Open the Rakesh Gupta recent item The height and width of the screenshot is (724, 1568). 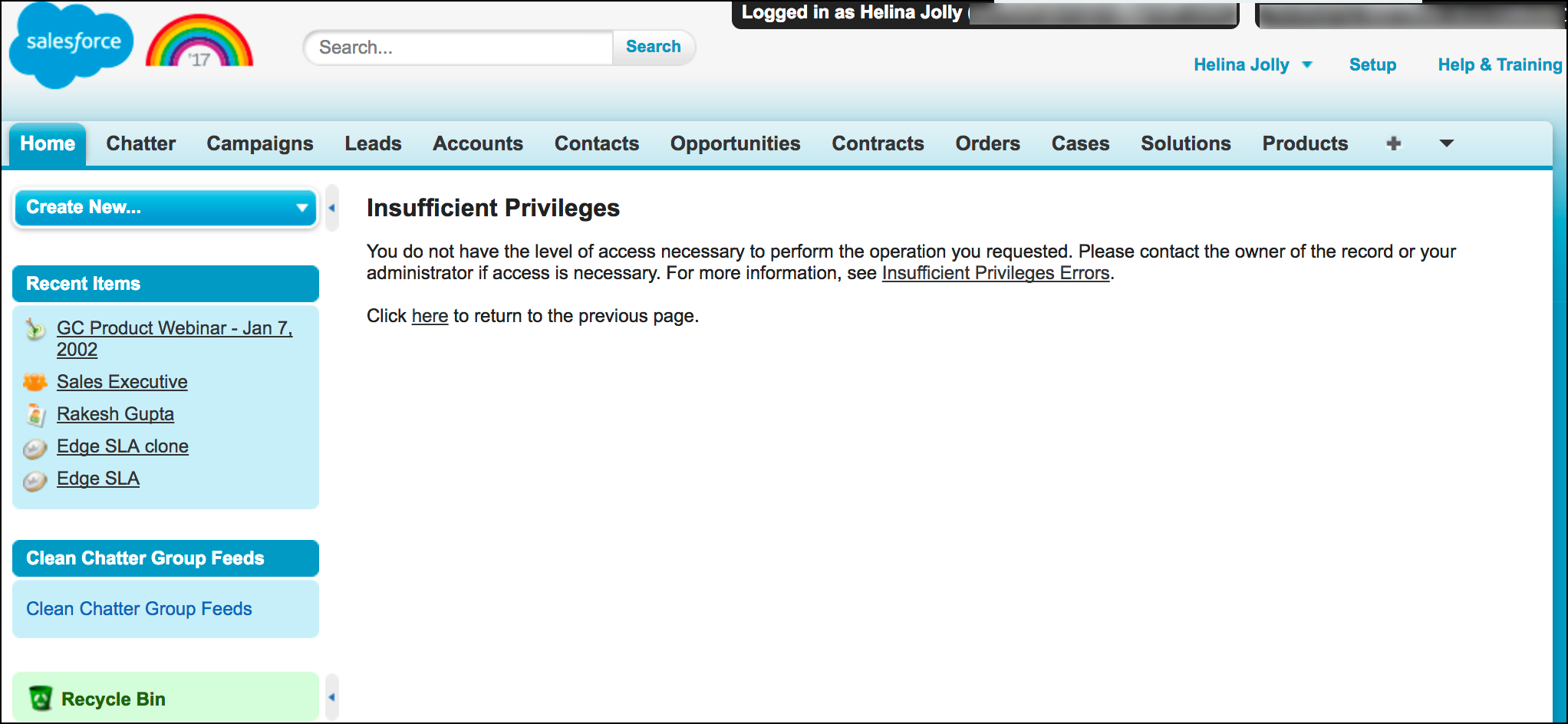[115, 414]
